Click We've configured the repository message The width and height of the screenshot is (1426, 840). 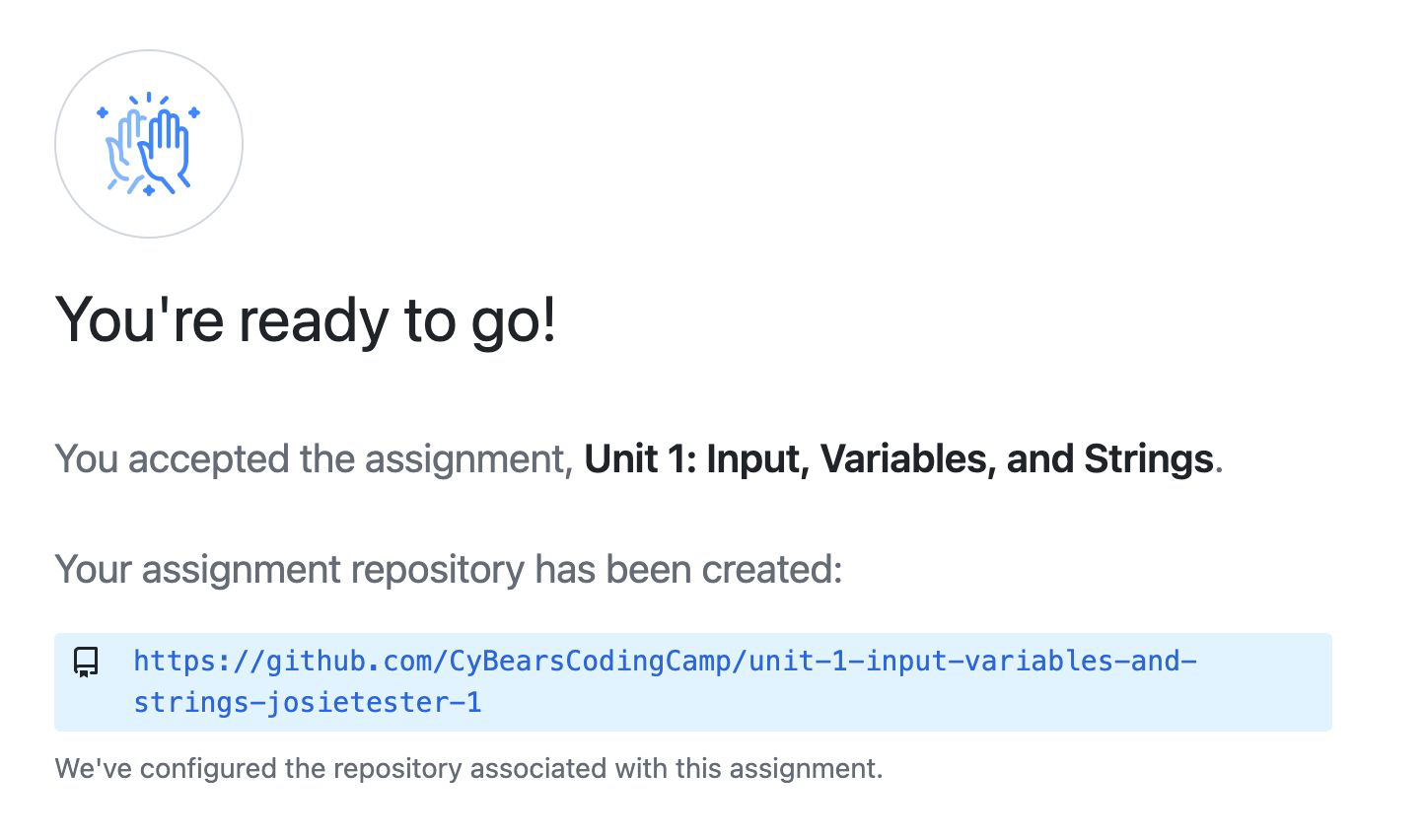pos(468,768)
